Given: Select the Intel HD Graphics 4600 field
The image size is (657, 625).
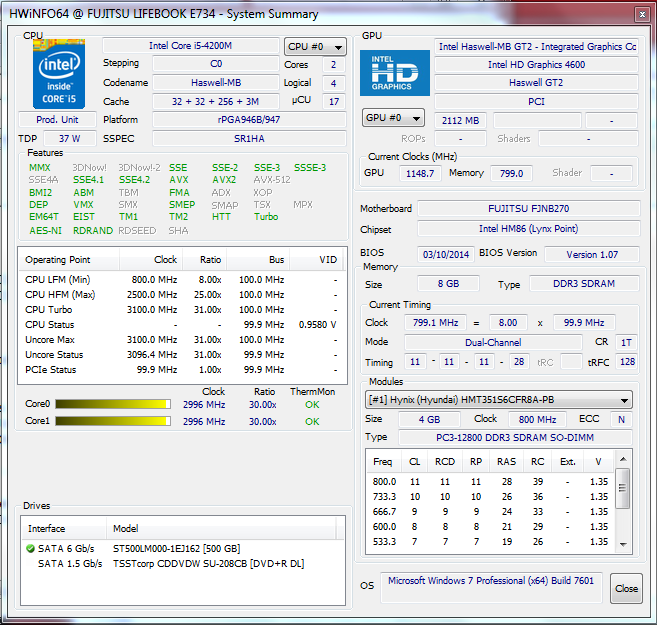Looking at the screenshot, I should [536, 65].
